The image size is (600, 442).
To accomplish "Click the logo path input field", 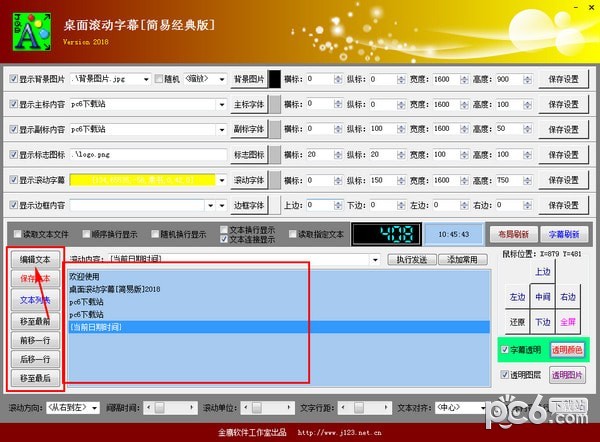I will (148, 155).
